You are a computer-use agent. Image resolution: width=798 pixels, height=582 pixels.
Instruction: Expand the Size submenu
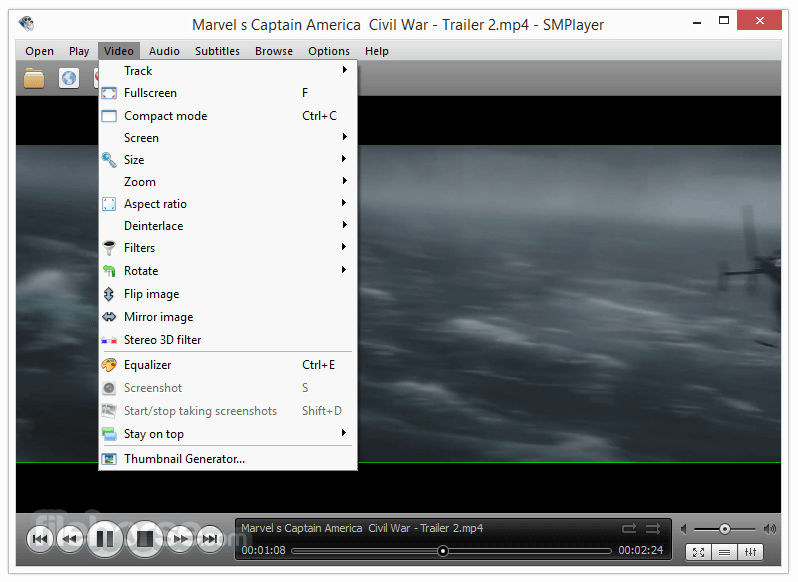(228, 160)
